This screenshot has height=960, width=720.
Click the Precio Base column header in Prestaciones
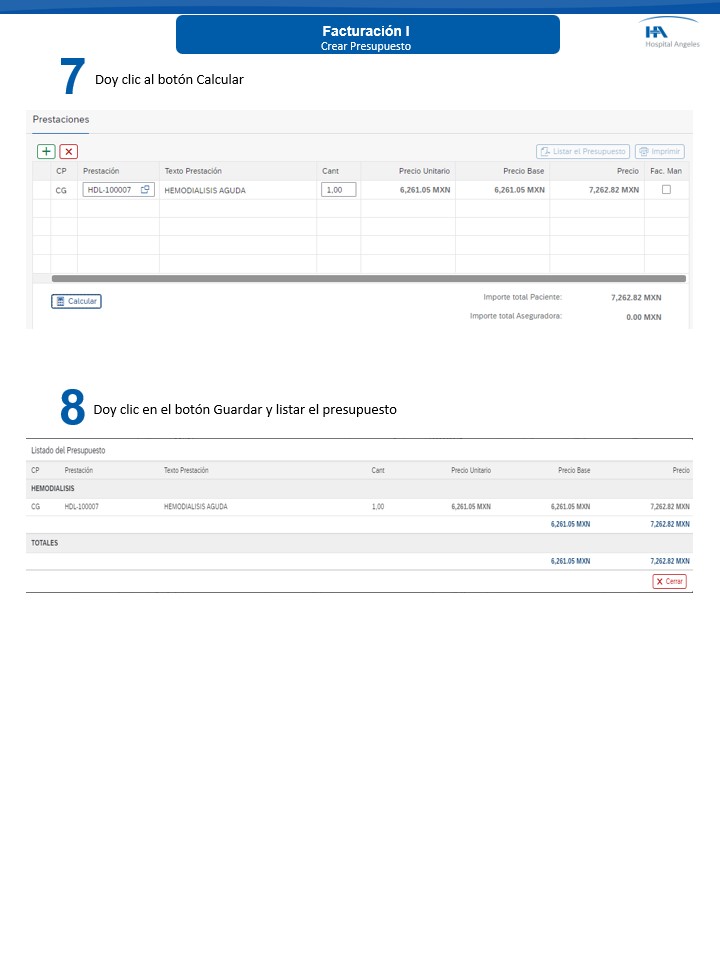pyautogui.click(x=523, y=171)
